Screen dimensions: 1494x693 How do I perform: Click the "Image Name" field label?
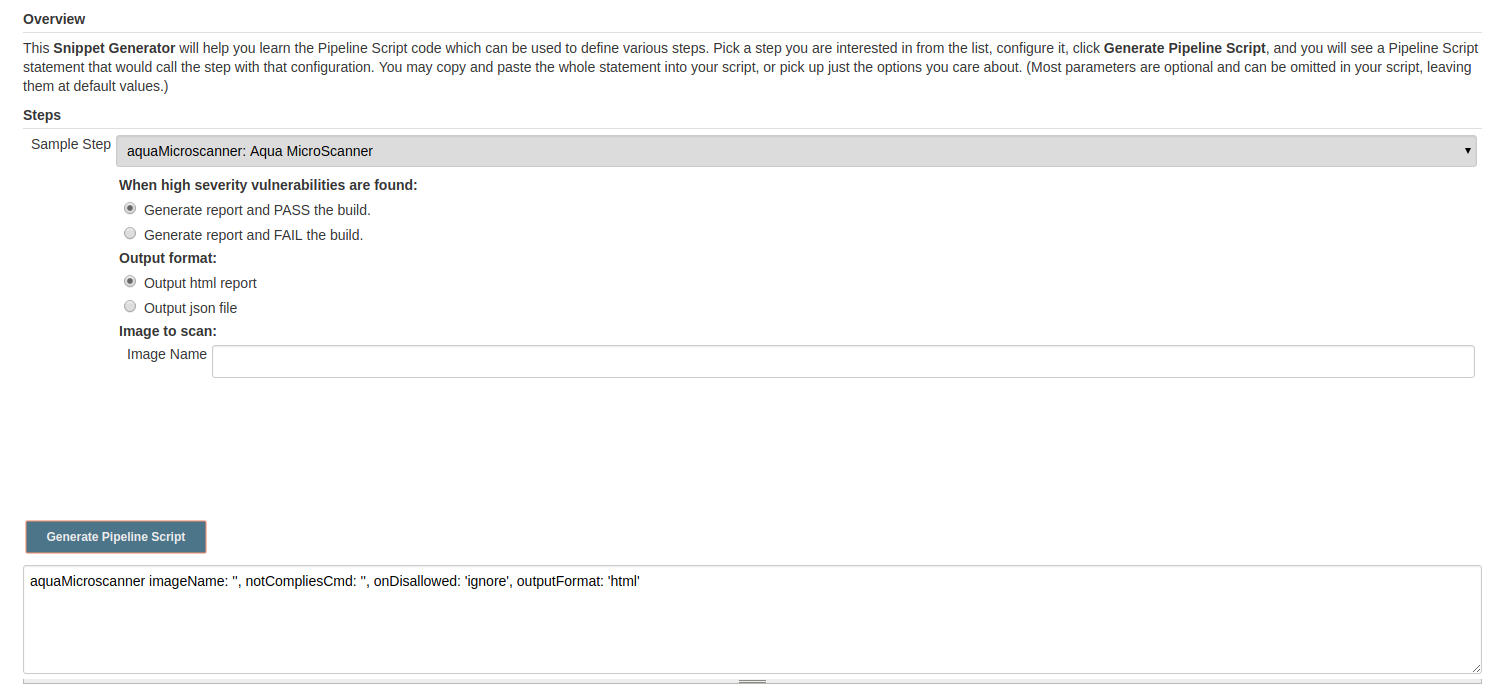coord(167,354)
